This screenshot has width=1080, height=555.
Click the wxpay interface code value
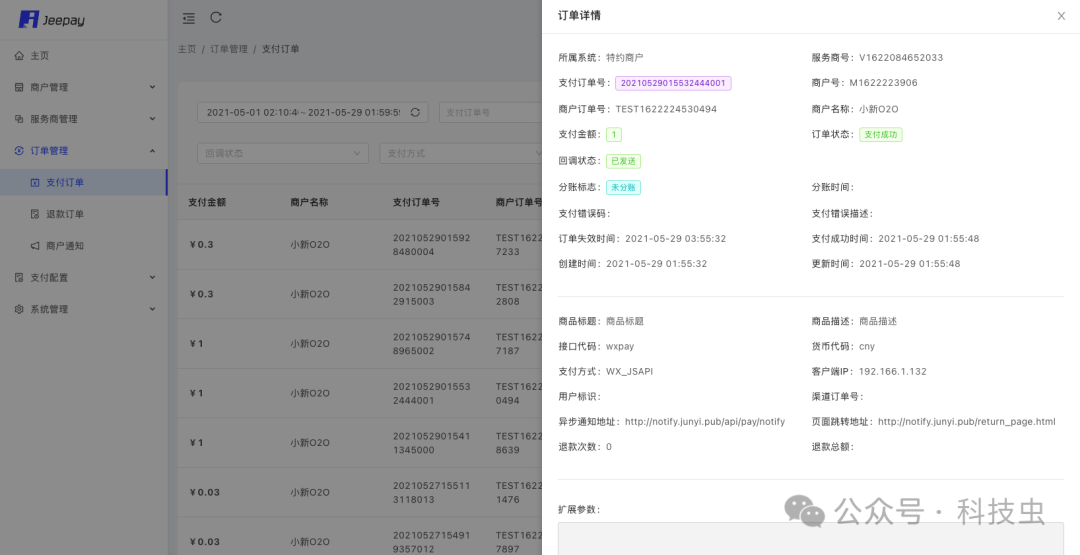pyautogui.click(x=620, y=346)
